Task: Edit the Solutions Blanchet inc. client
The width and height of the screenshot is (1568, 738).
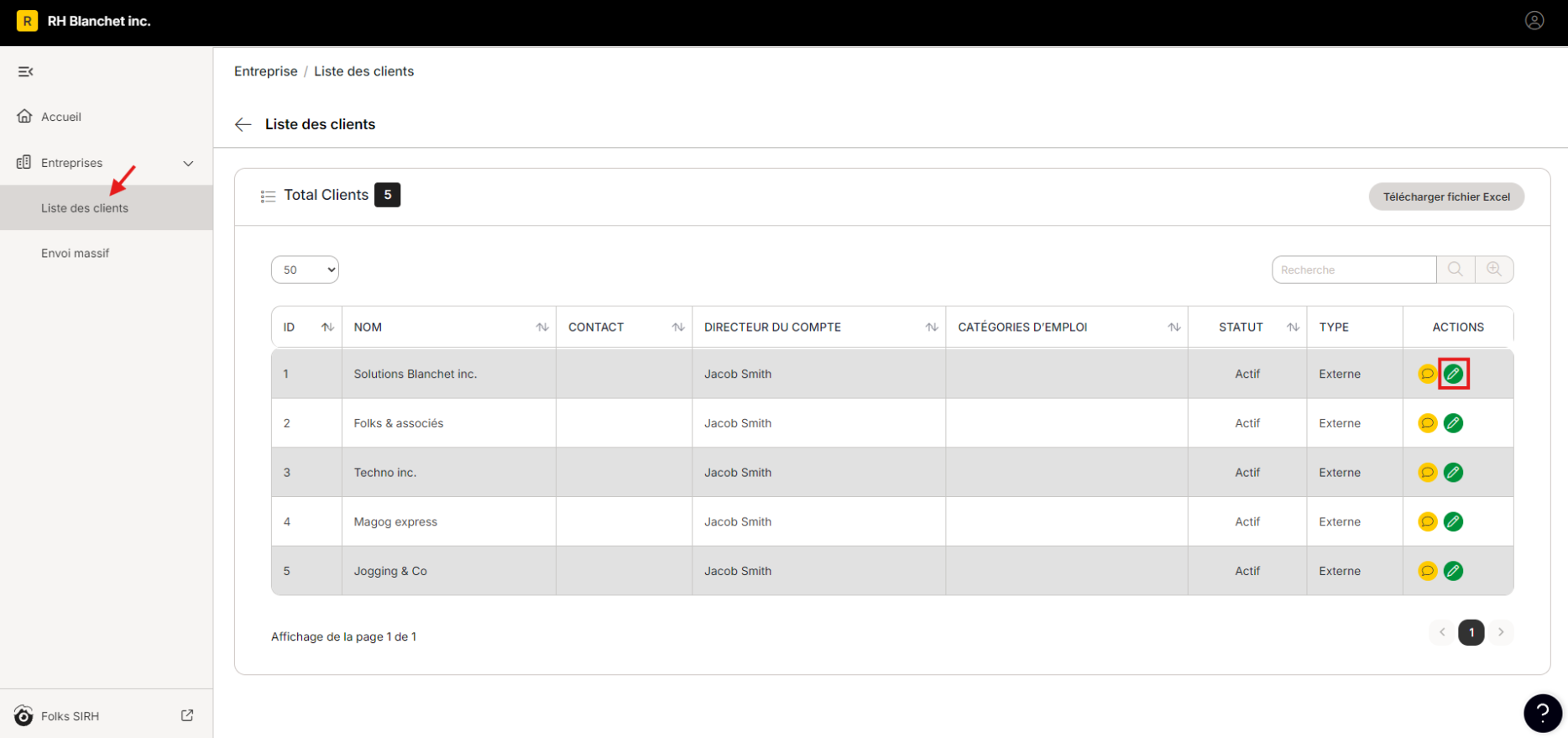Action: [1453, 374]
